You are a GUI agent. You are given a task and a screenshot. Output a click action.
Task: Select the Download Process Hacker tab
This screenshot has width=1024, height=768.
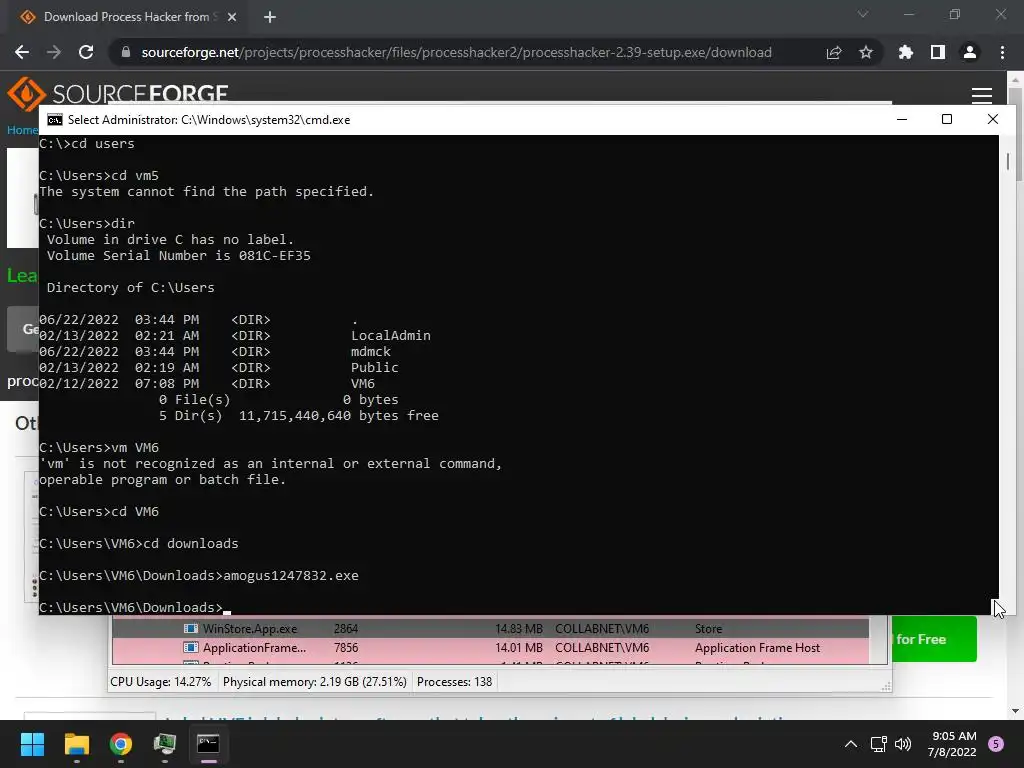[127, 17]
